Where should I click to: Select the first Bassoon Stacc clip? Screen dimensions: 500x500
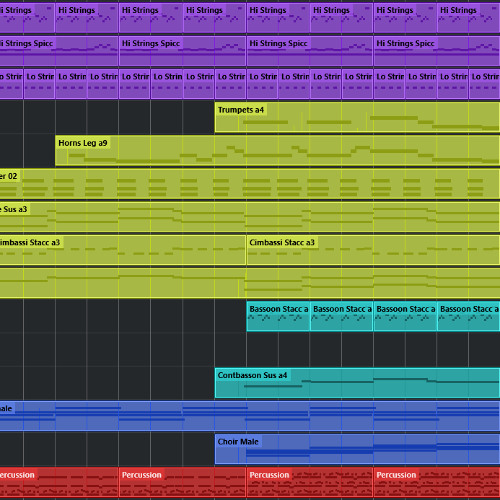278,317
